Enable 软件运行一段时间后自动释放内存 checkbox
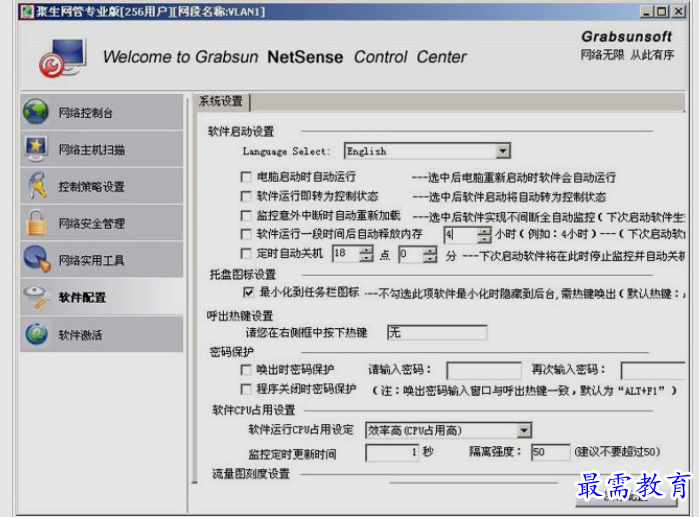The height and width of the screenshot is (517, 699). coord(246,234)
